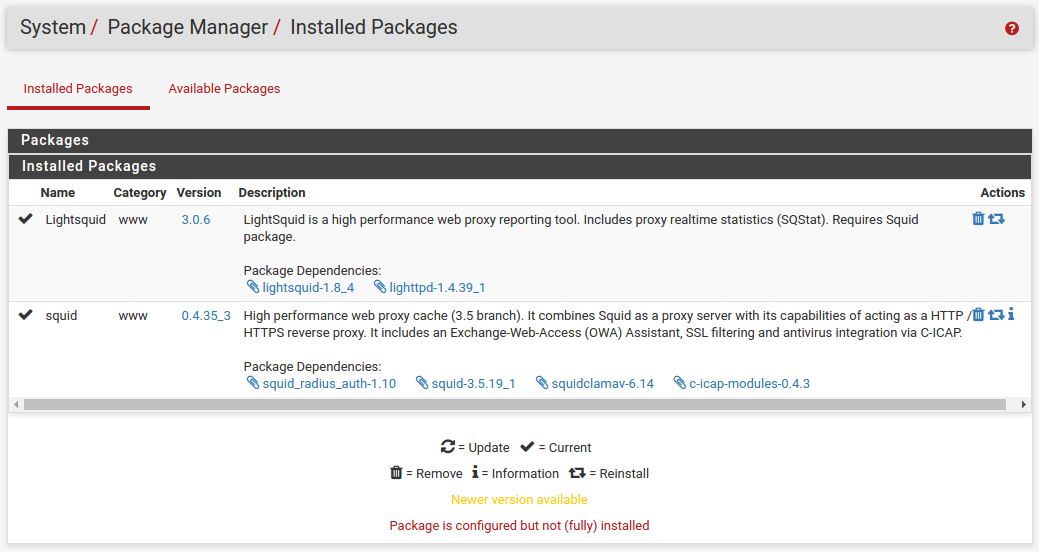
Task: Open the lightsquid-1.8_4 dependency link
Action: [308, 288]
